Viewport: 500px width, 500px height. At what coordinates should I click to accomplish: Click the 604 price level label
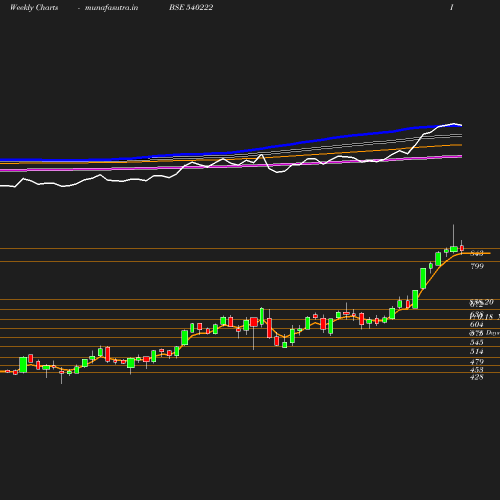(x=476, y=324)
